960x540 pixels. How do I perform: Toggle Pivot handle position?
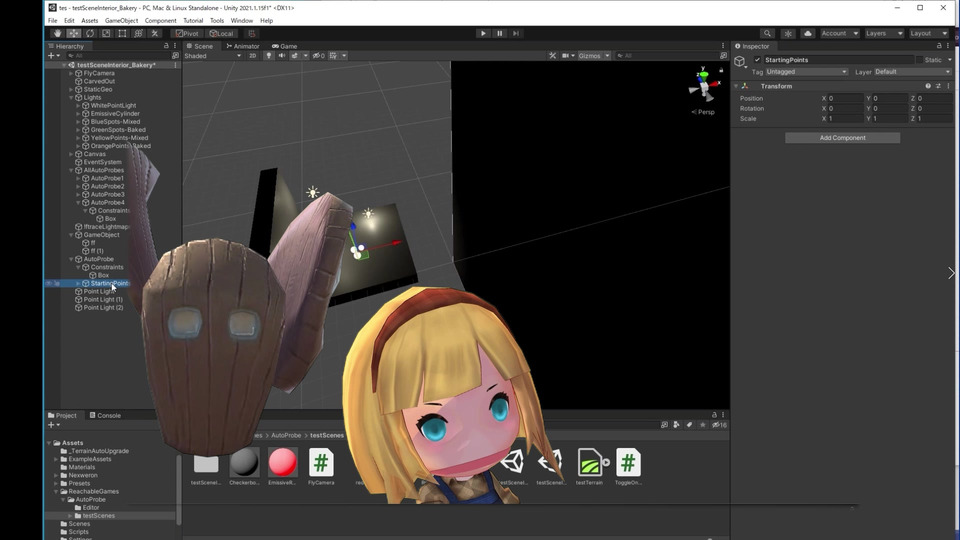(187, 33)
